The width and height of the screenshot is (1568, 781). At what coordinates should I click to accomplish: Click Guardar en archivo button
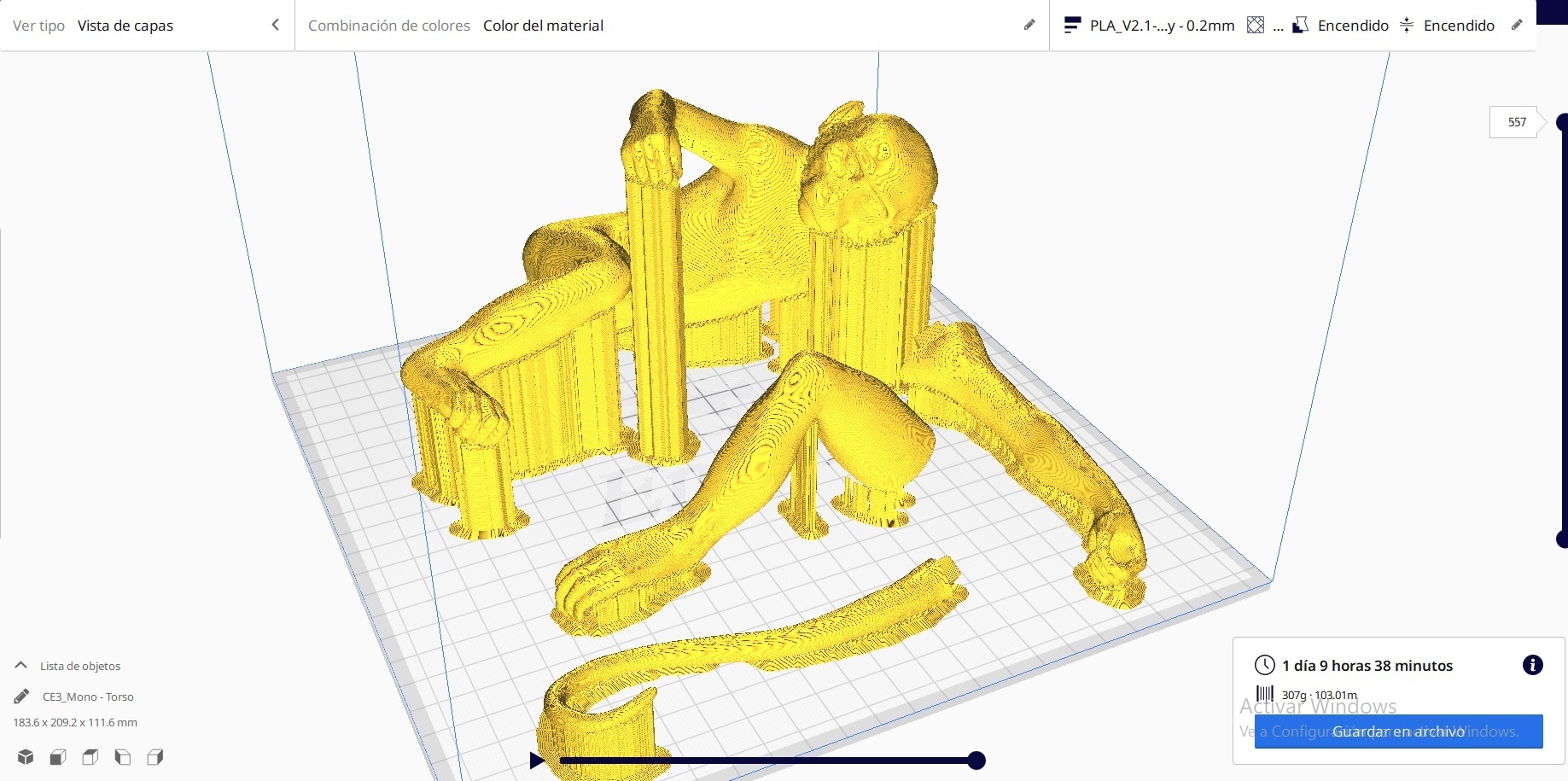(1398, 731)
